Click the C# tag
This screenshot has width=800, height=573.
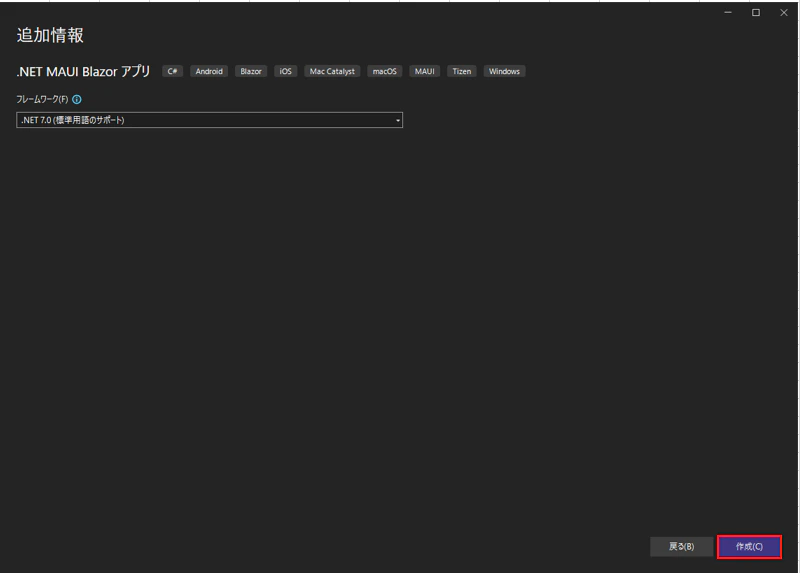click(172, 71)
